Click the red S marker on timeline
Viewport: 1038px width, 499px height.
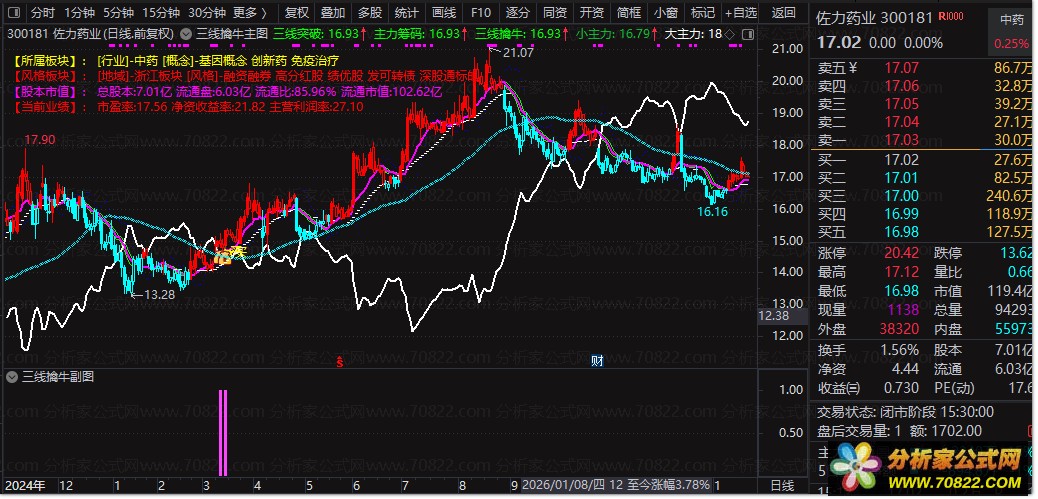point(340,361)
